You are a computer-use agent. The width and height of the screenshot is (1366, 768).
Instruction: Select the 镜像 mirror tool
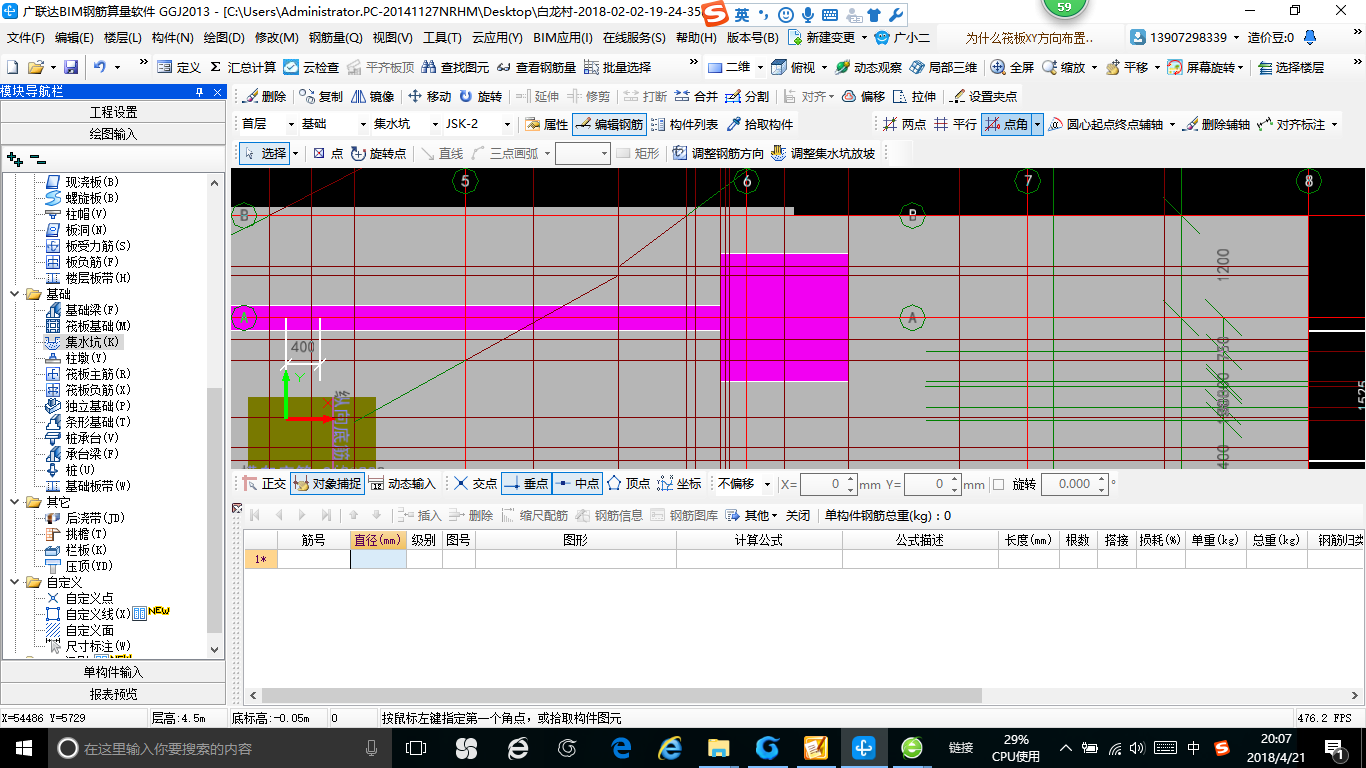coord(372,97)
